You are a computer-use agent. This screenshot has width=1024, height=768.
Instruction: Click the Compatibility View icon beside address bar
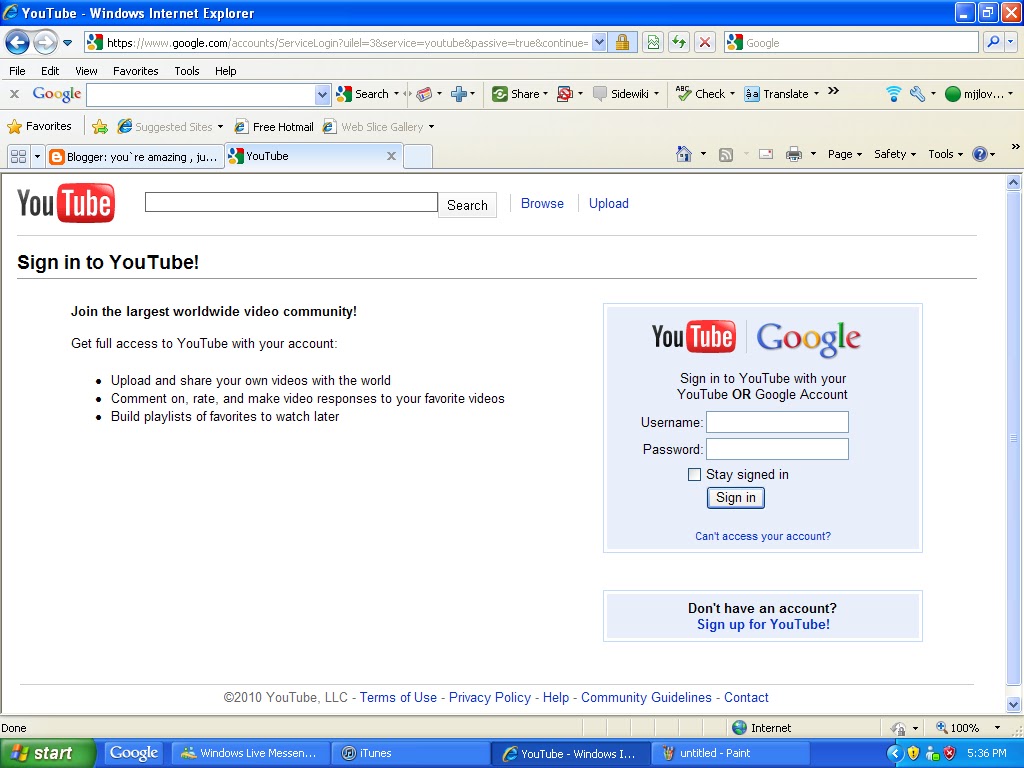click(653, 43)
